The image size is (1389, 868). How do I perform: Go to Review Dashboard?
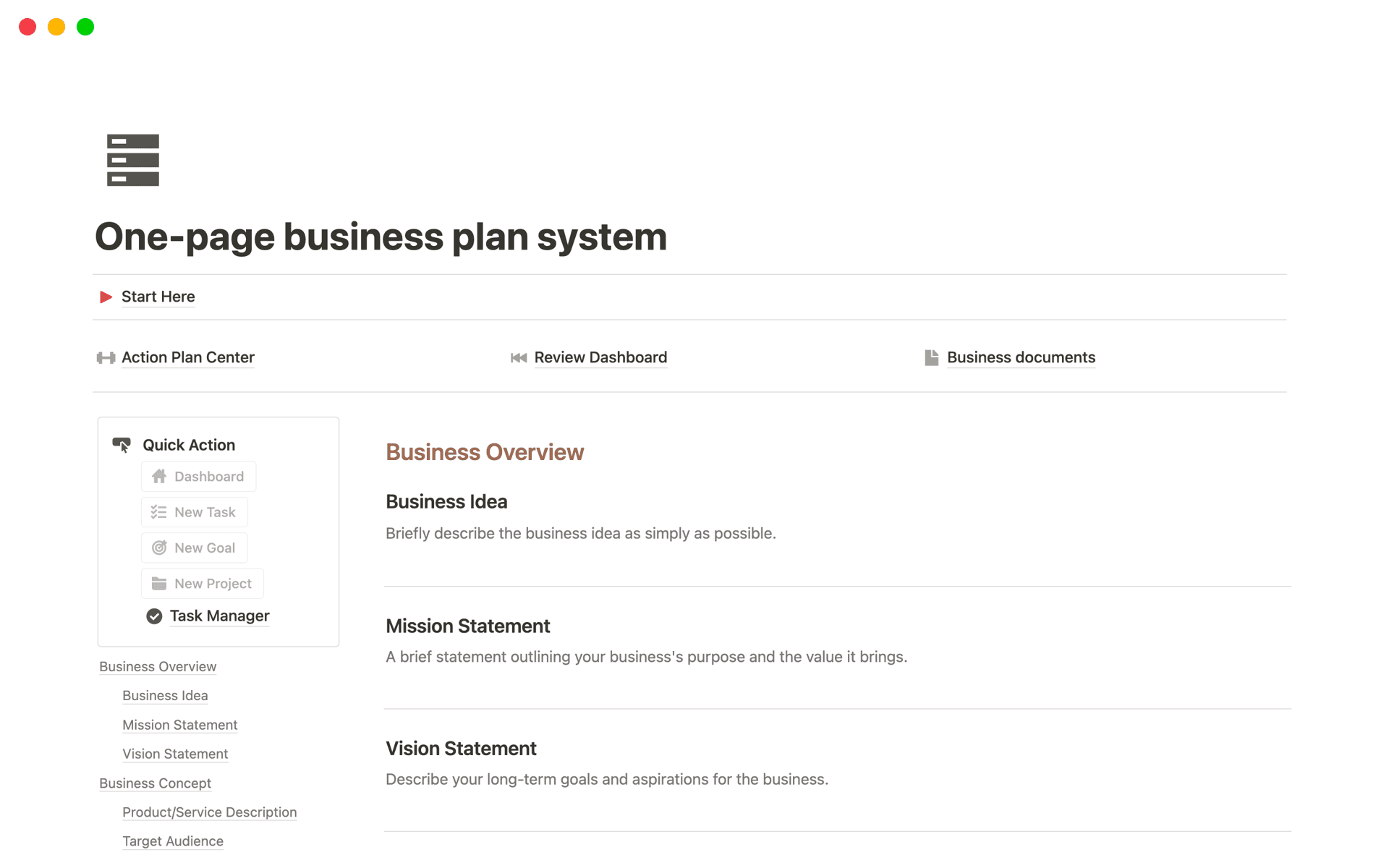click(600, 357)
